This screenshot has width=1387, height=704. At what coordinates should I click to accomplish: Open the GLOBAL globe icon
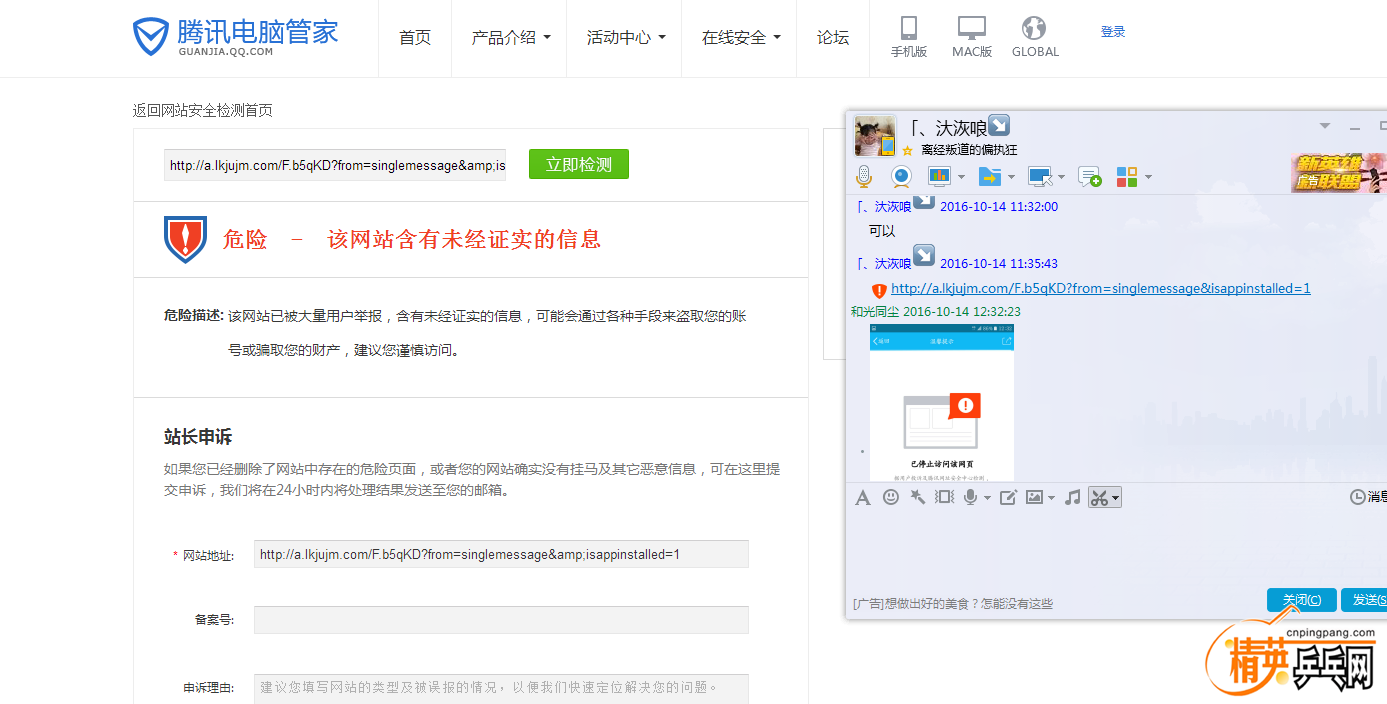point(1034,37)
